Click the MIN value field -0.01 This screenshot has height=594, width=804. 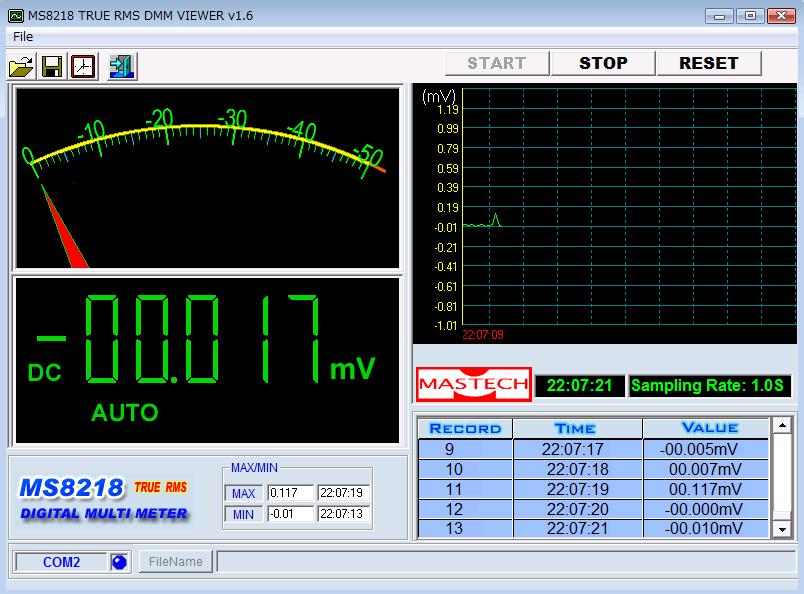point(290,514)
